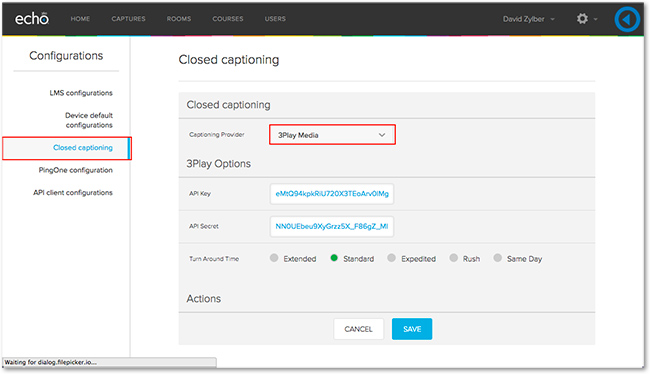Click the CANCEL button
650x374 pixels.
click(359, 329)
